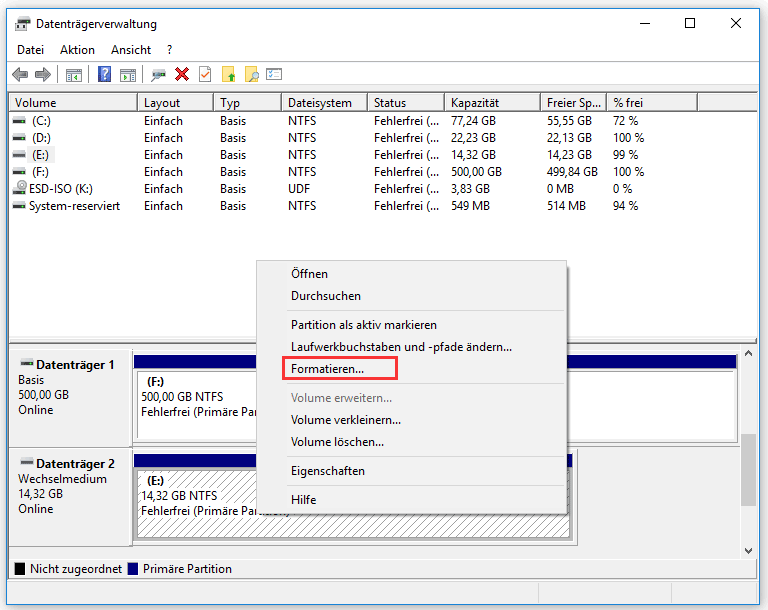Sort by the % frei column header

(x=652, y=103)
